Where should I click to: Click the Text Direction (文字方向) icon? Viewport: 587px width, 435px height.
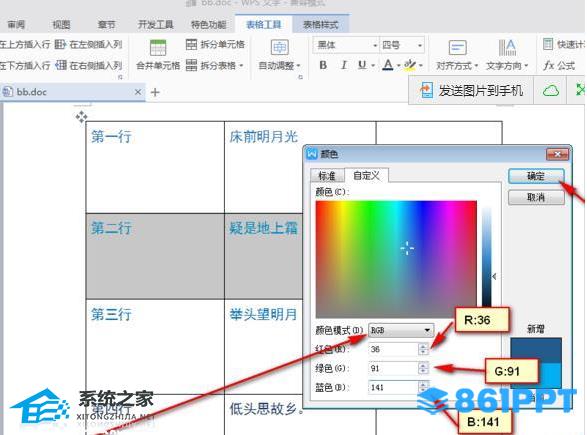pyautogui.click(x=507, y=48)
